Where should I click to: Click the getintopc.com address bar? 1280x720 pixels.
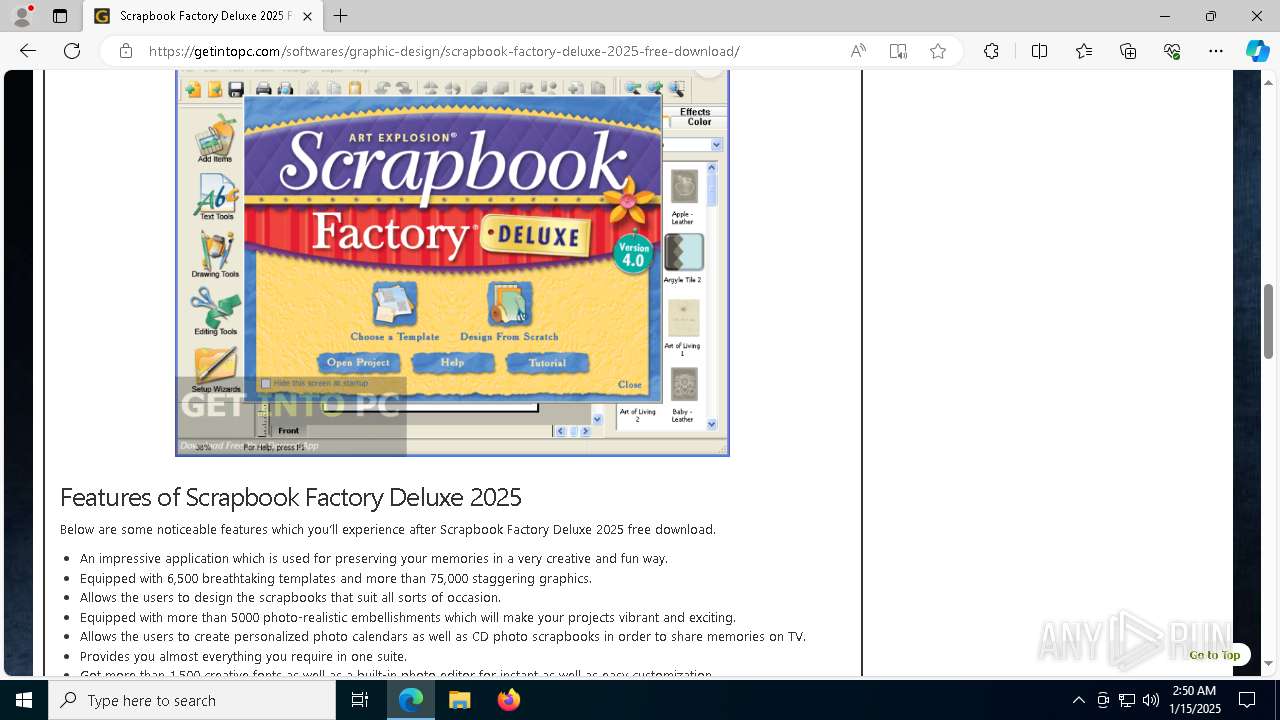point(444,51)
